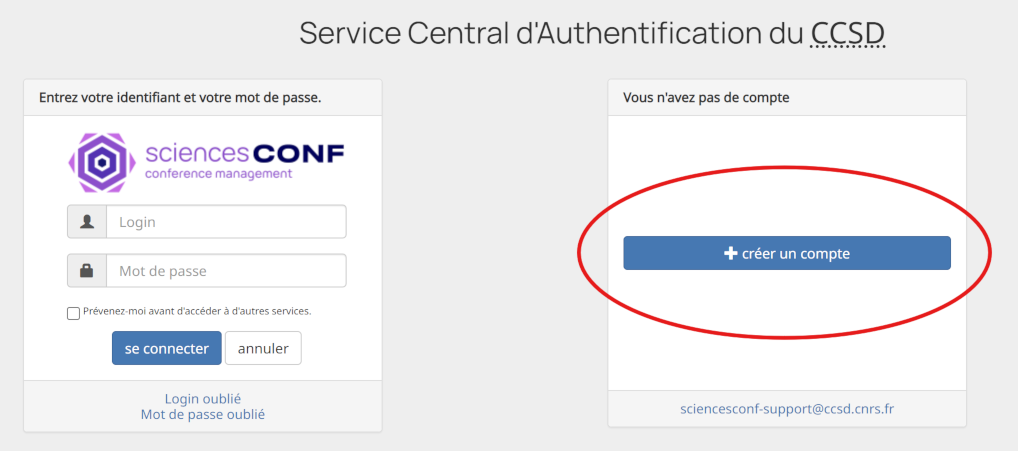This screenshot has height=451, width=1018.
Task: Enable the Prévenez-moi checkbox
Action: click(x=73, y=313)
